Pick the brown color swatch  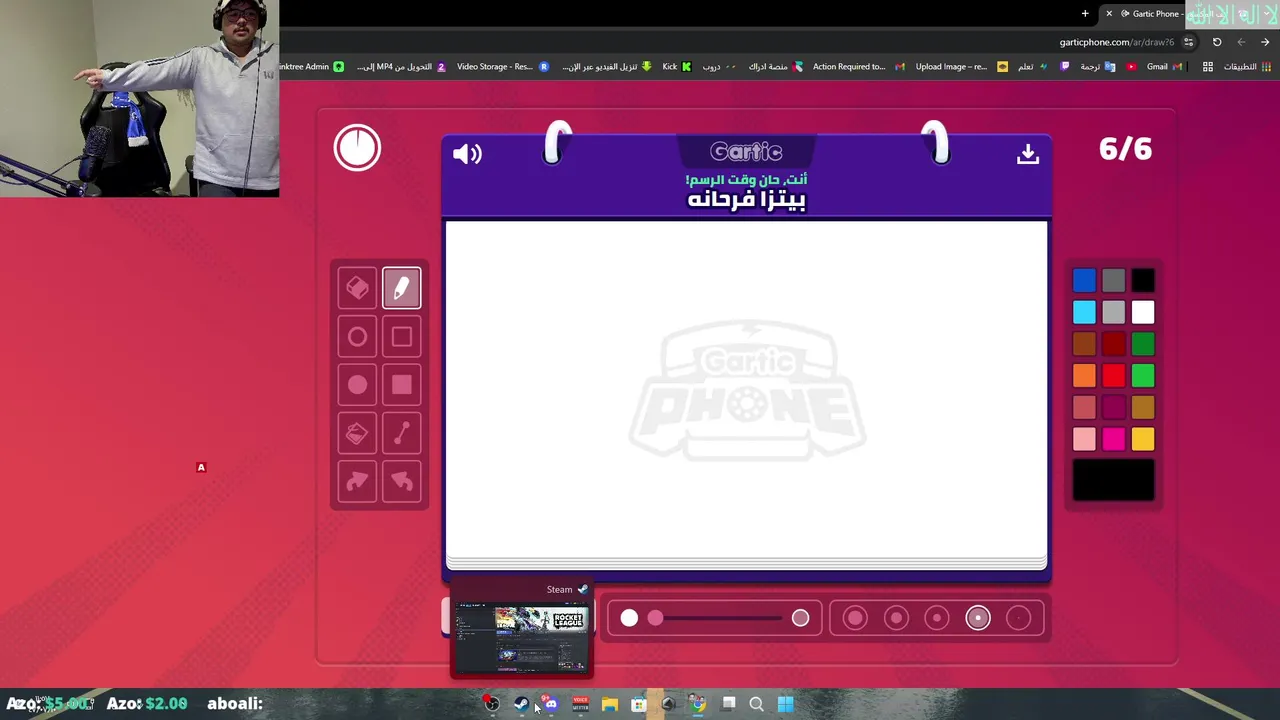[1084, 344]
